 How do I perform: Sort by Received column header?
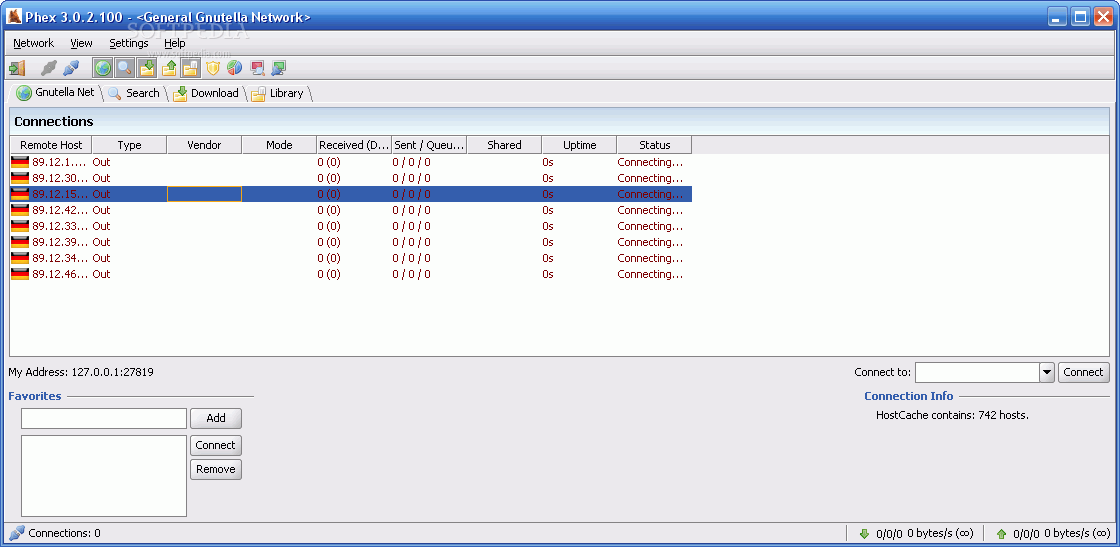[x=354, y=145]
